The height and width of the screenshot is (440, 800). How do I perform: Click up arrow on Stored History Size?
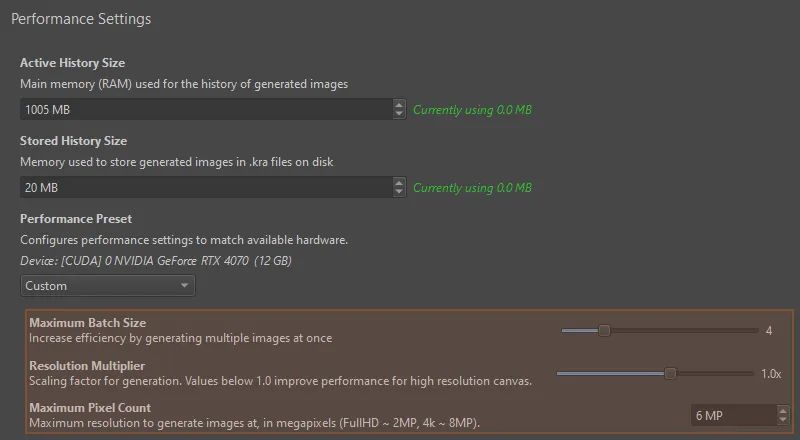pos(400,182)
